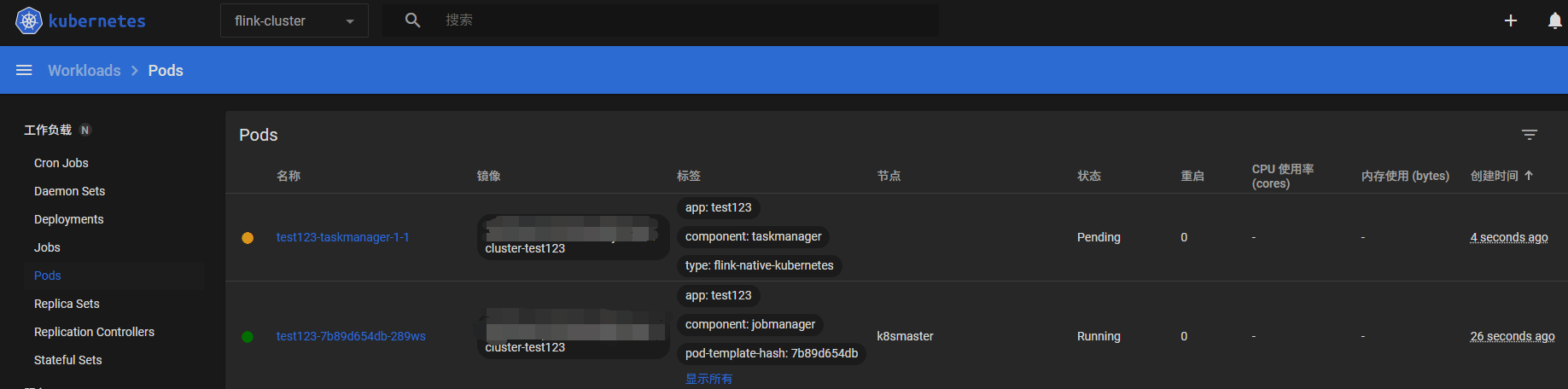Open the hamburger navigation menu

coord(24,70)
